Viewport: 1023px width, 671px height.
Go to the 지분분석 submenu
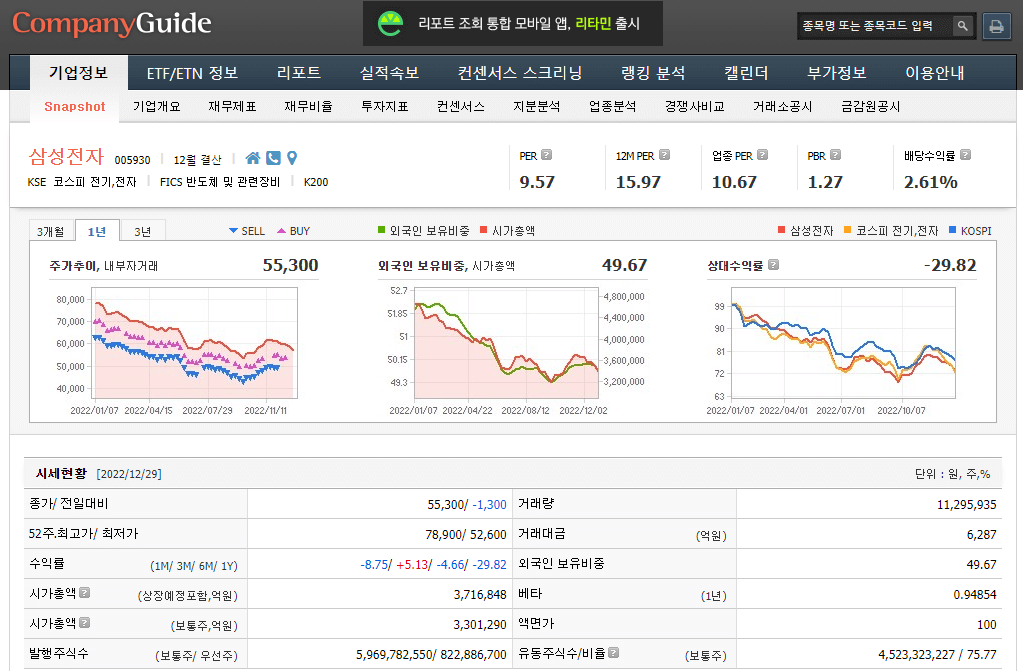536,106
